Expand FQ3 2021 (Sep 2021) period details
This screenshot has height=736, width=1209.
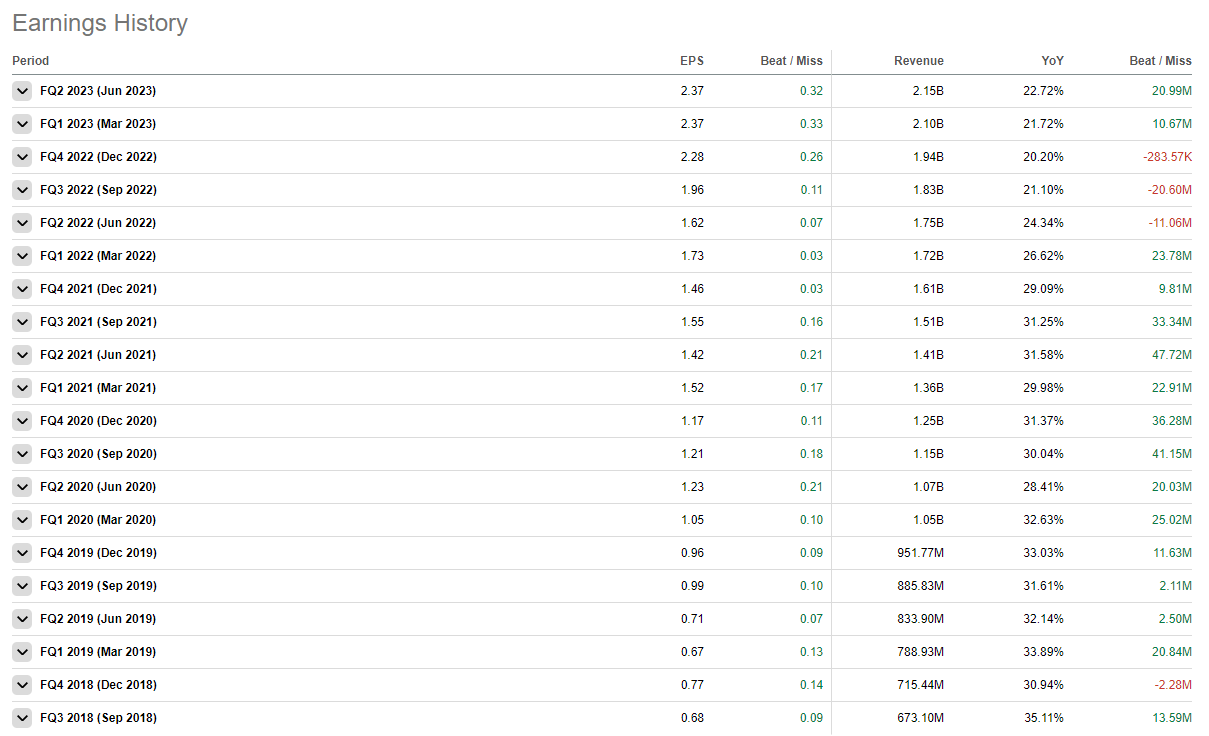click(x=22, y=322)
